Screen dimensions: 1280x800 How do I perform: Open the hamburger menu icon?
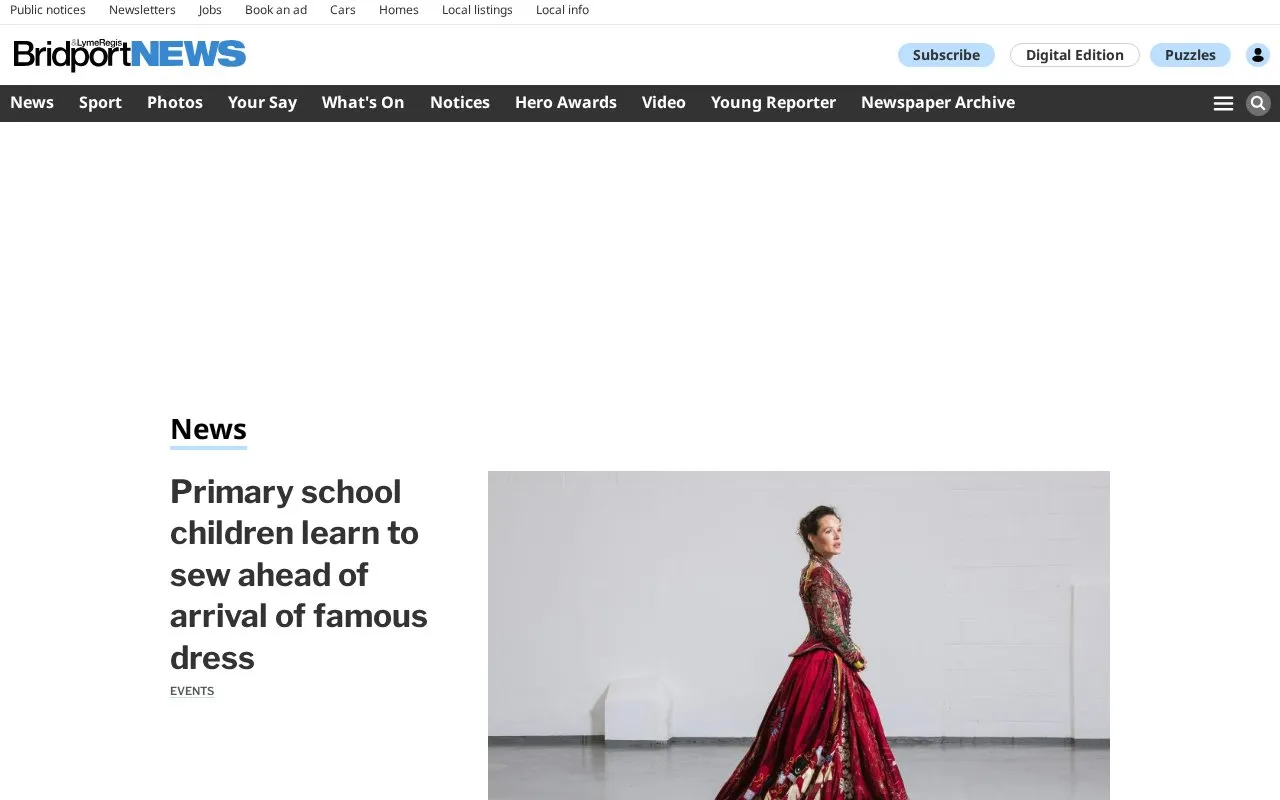point(1223,103)
